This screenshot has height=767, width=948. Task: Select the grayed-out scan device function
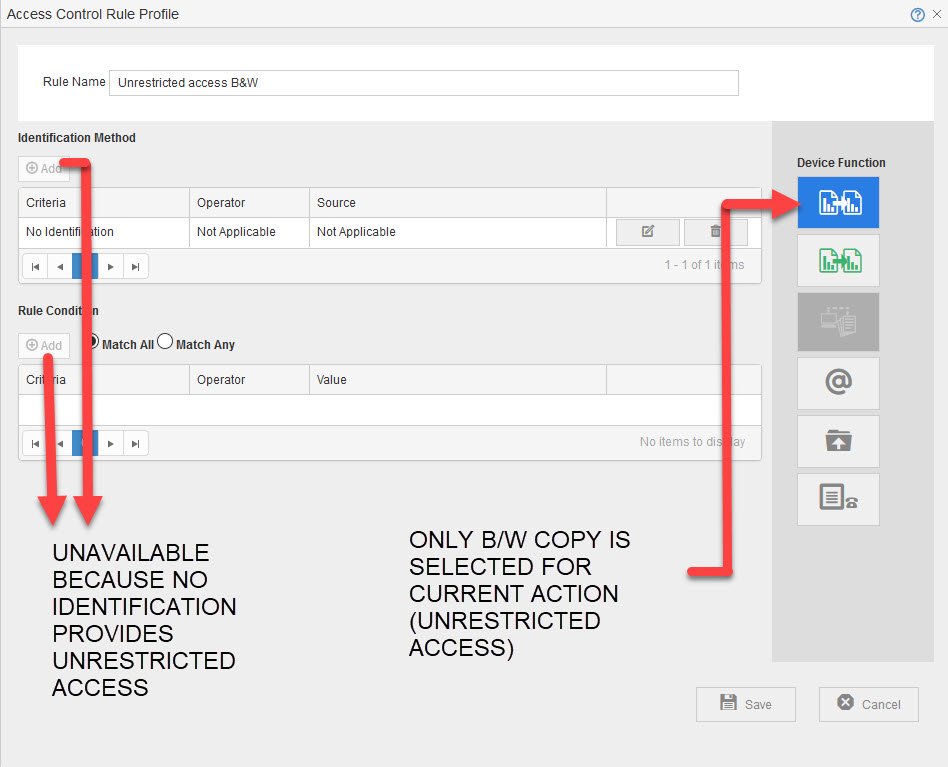[838, 322]
